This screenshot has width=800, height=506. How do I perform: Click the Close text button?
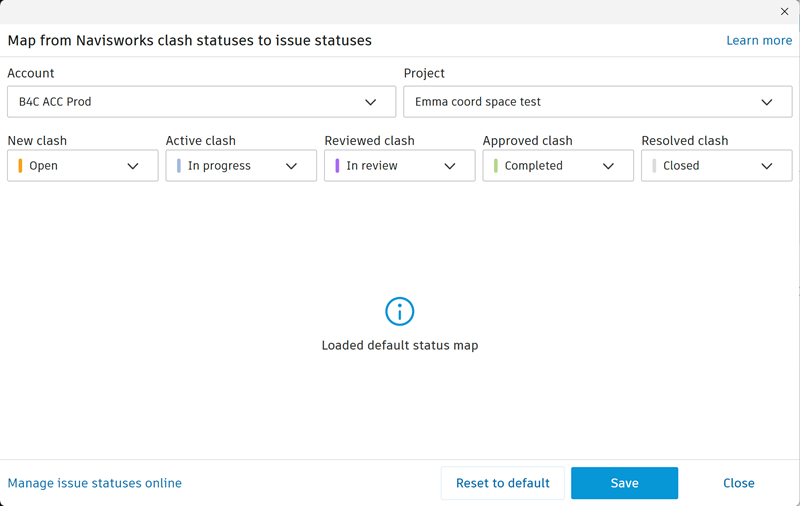738,483
